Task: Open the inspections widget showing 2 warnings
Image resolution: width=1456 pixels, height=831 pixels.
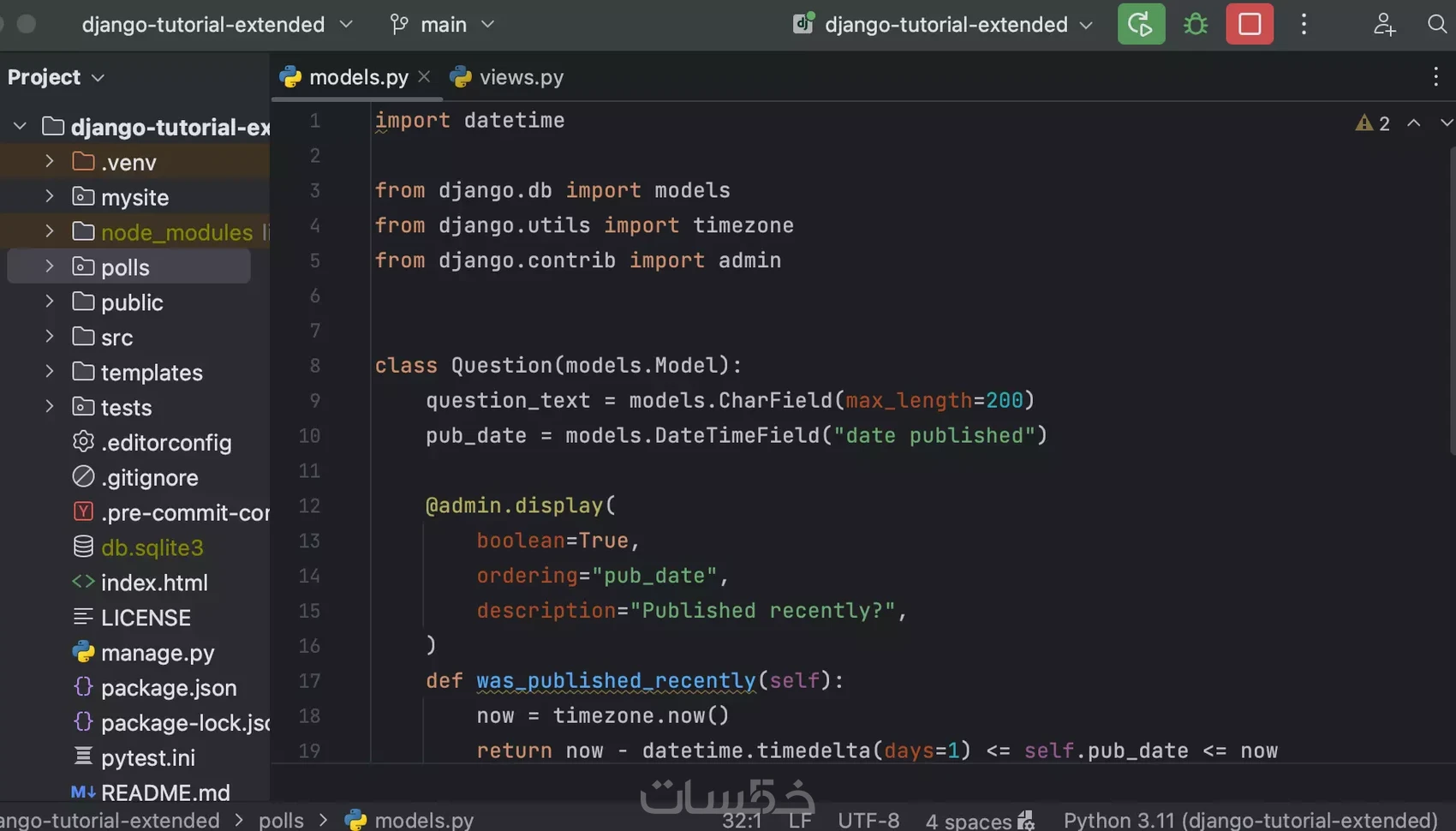Action: point(1372,123)
